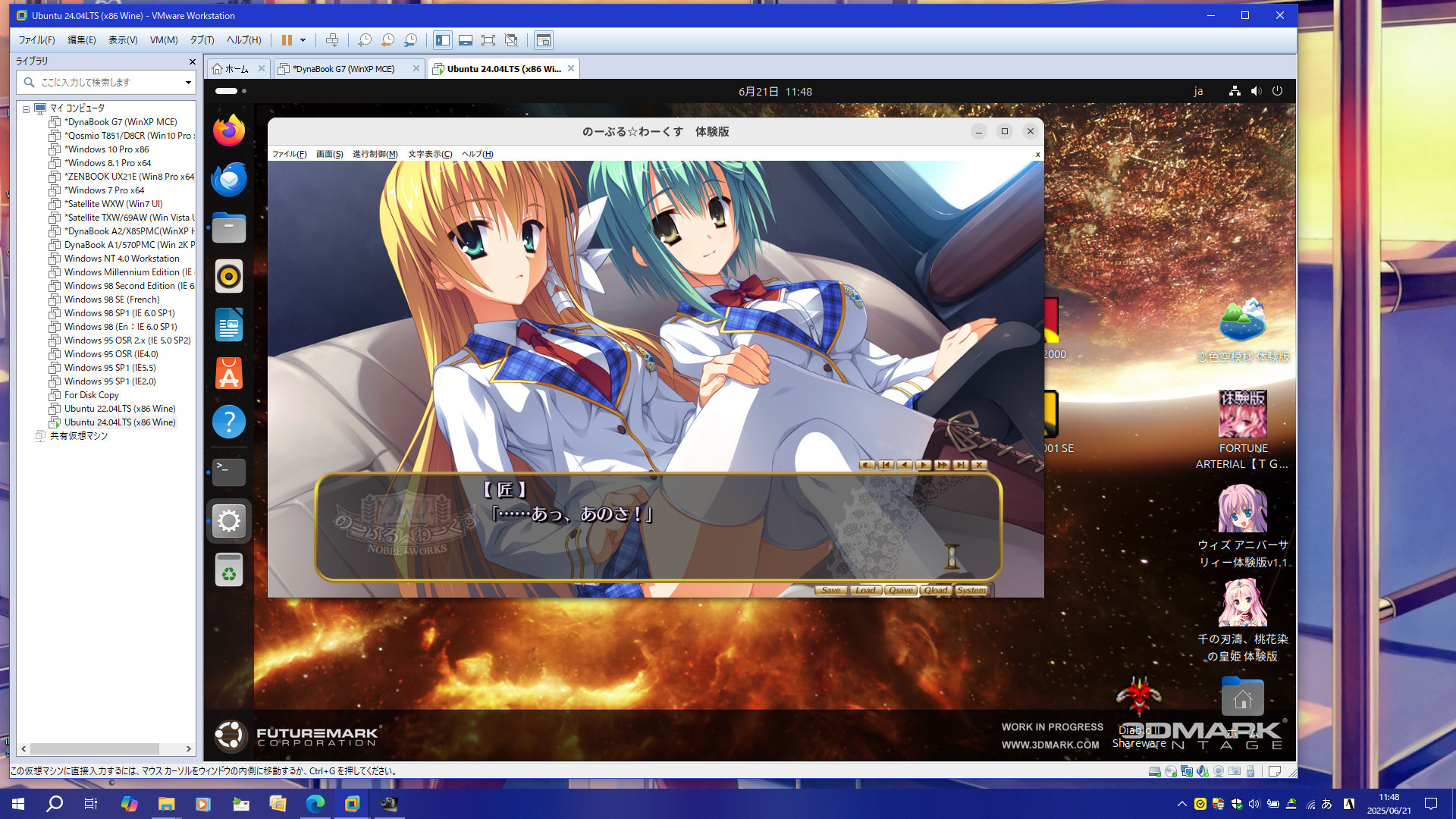
Task: Pause the virtual machine with pause icon
Action: [x=287, y=40]
